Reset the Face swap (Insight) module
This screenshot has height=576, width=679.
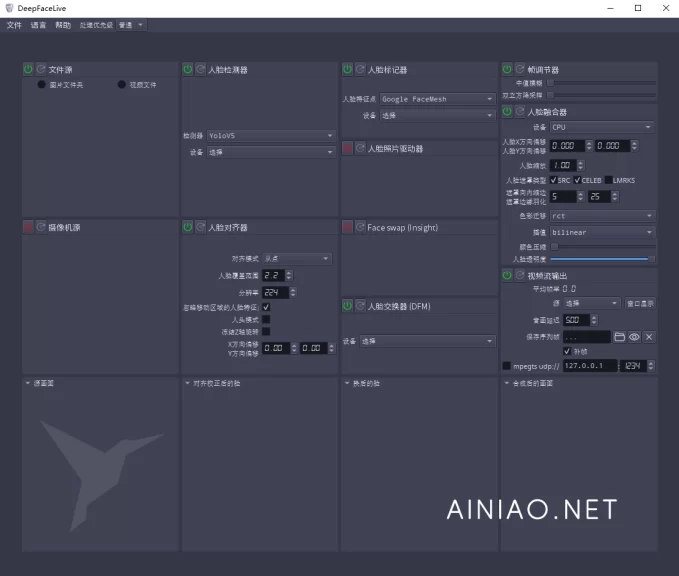point(360,227)
